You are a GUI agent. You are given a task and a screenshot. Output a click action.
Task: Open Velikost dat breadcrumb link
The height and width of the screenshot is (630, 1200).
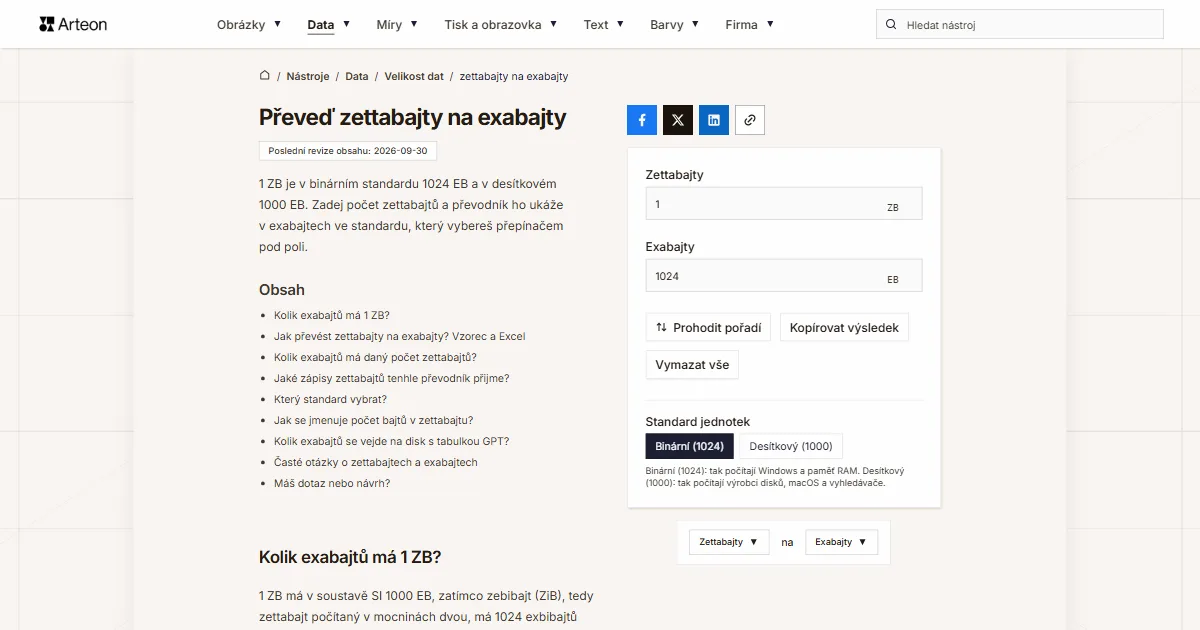pyautogui.click(x=414, y=76)
